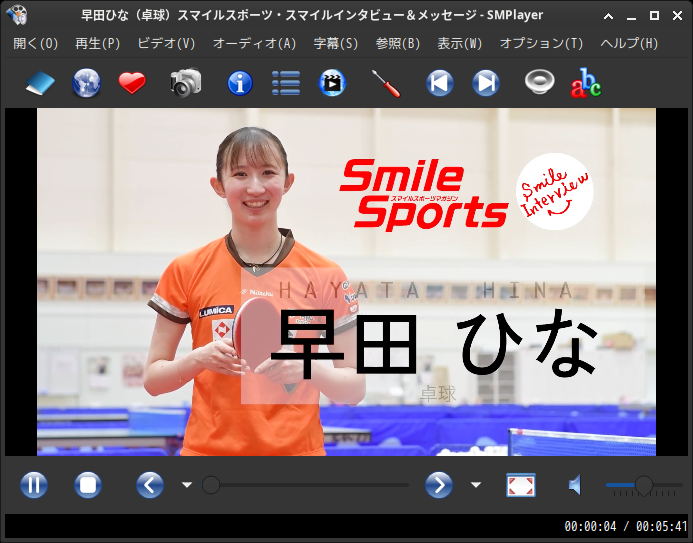The height and width of the screenshot is (543, 693).
Task: Click the video display area
Action: point(346,282)
